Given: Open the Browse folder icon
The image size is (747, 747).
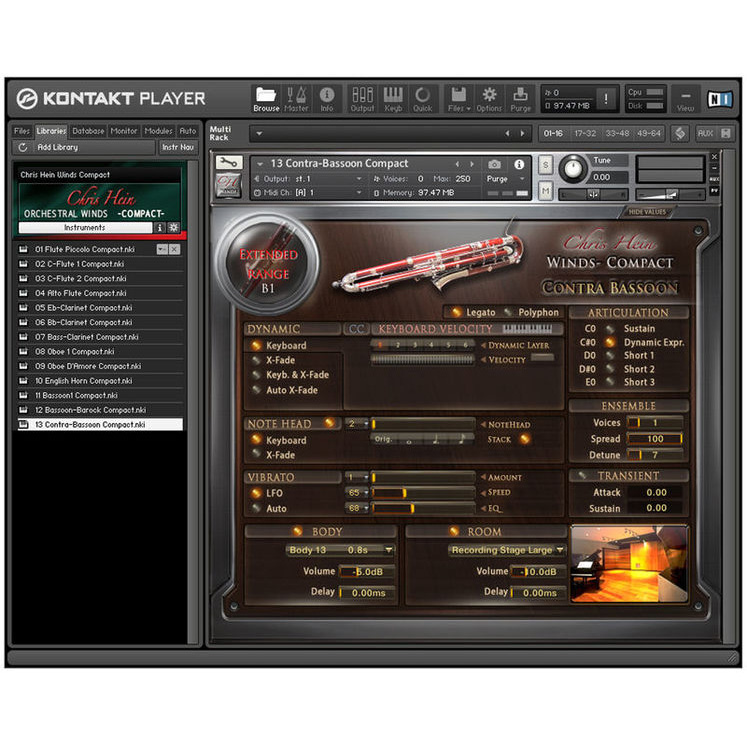Looking at the screenshot, I should coord(266,99).
